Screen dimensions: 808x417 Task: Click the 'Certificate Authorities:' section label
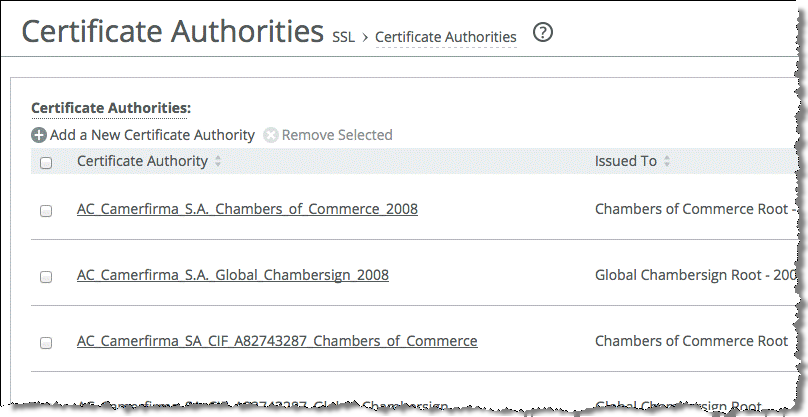(111, 108)
